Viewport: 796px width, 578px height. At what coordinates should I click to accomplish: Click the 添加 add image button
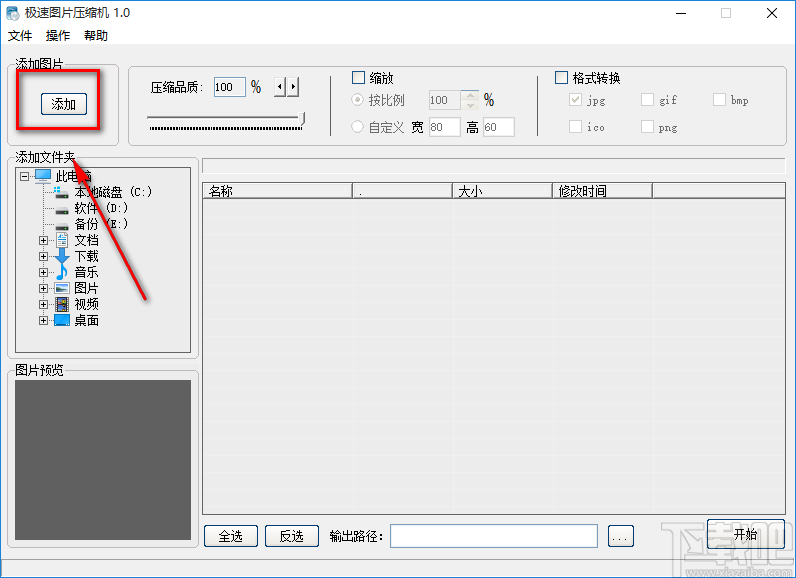[x=64, y=104]
